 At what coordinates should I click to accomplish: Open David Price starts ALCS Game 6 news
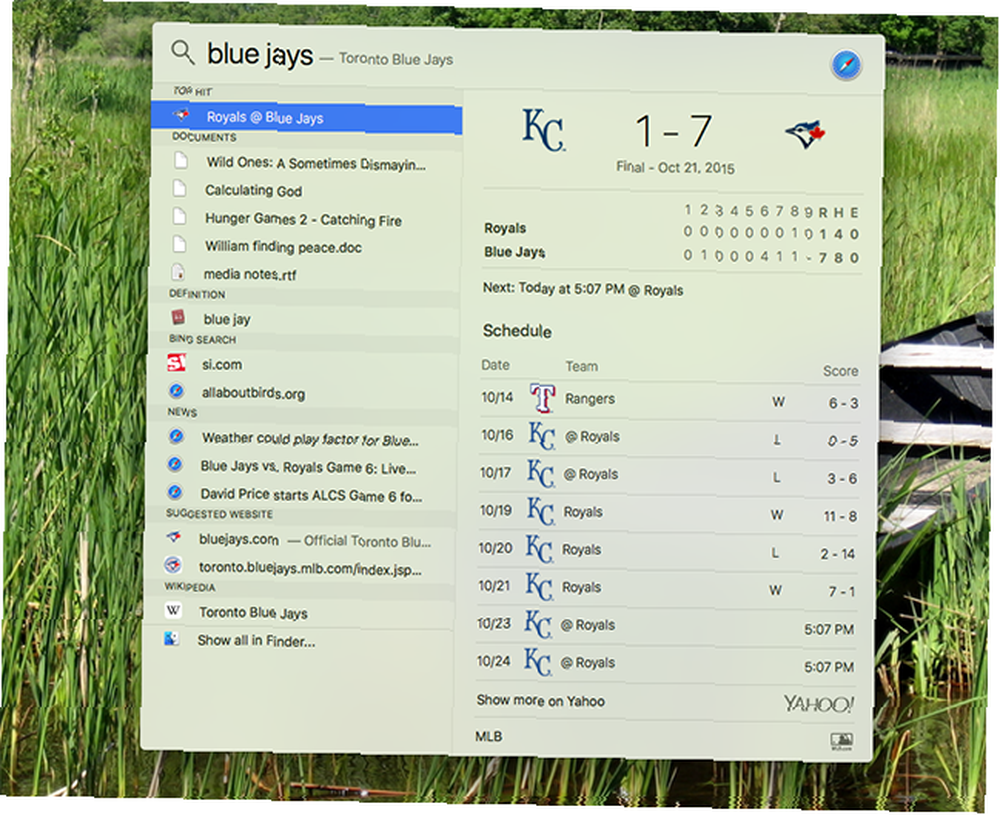coord(311,495)
